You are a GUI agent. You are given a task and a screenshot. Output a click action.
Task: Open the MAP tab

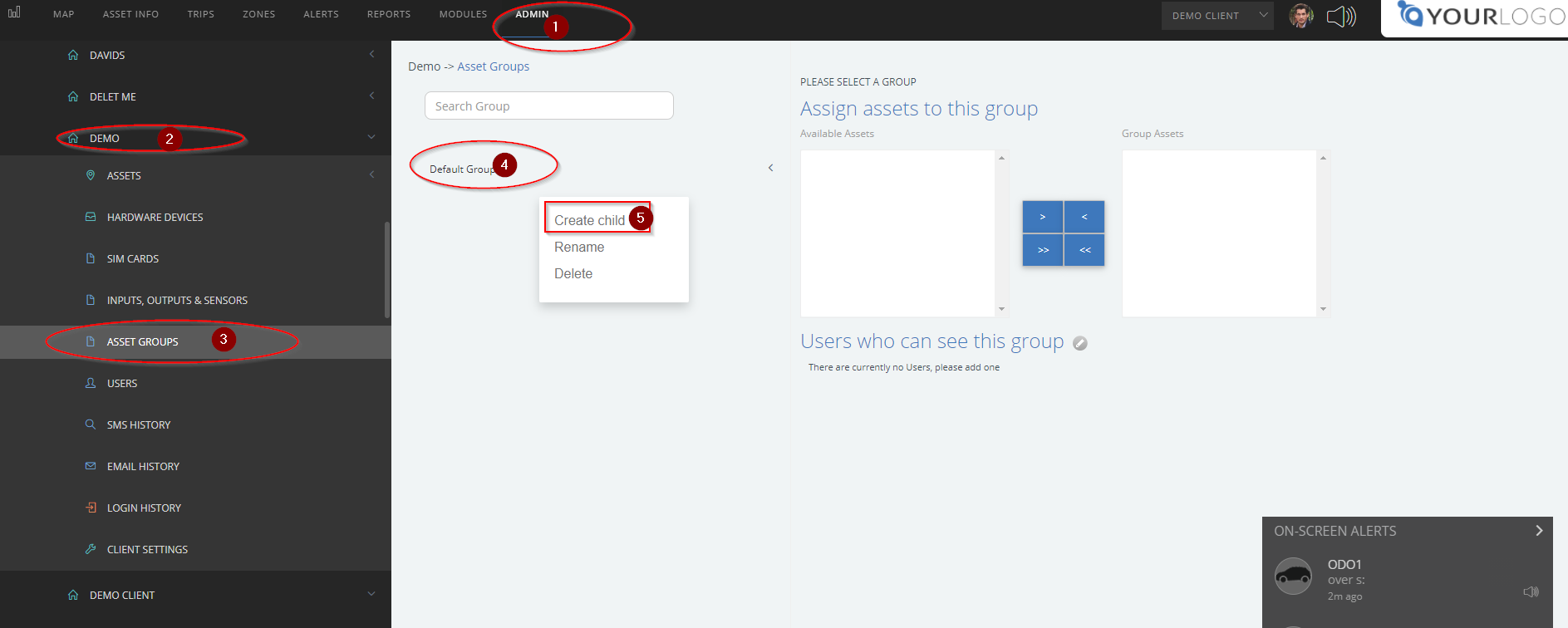[64, 14]
